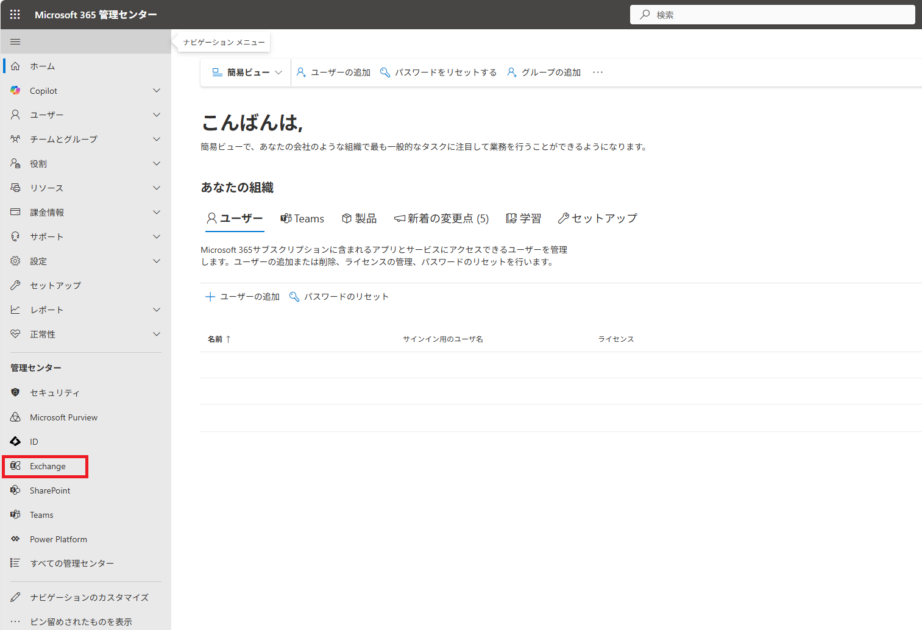This screenshot has height=630, width=922.
Task: Click the Security shield icon
Action: coord(15,392)
